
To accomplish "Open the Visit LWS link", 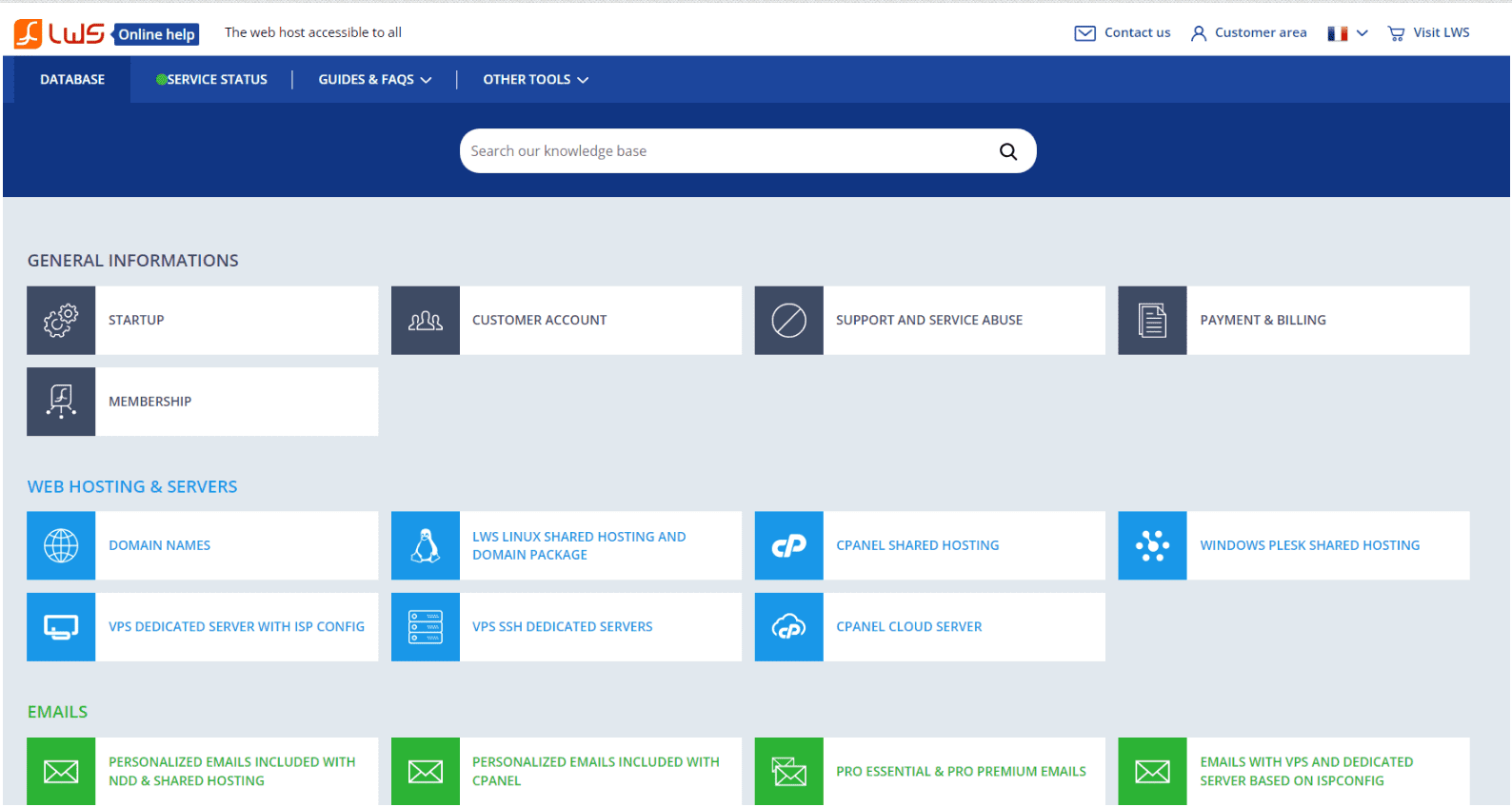I will click(x=1441, y=32).
